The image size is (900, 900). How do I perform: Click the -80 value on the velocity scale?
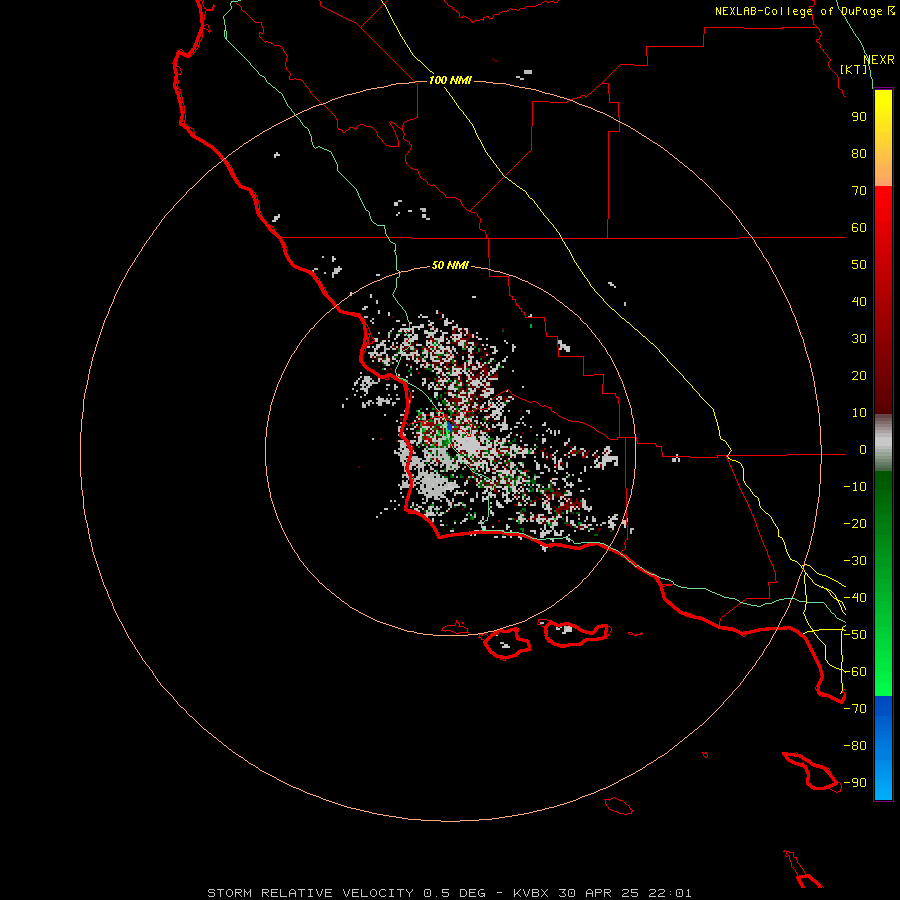[855, 746]
